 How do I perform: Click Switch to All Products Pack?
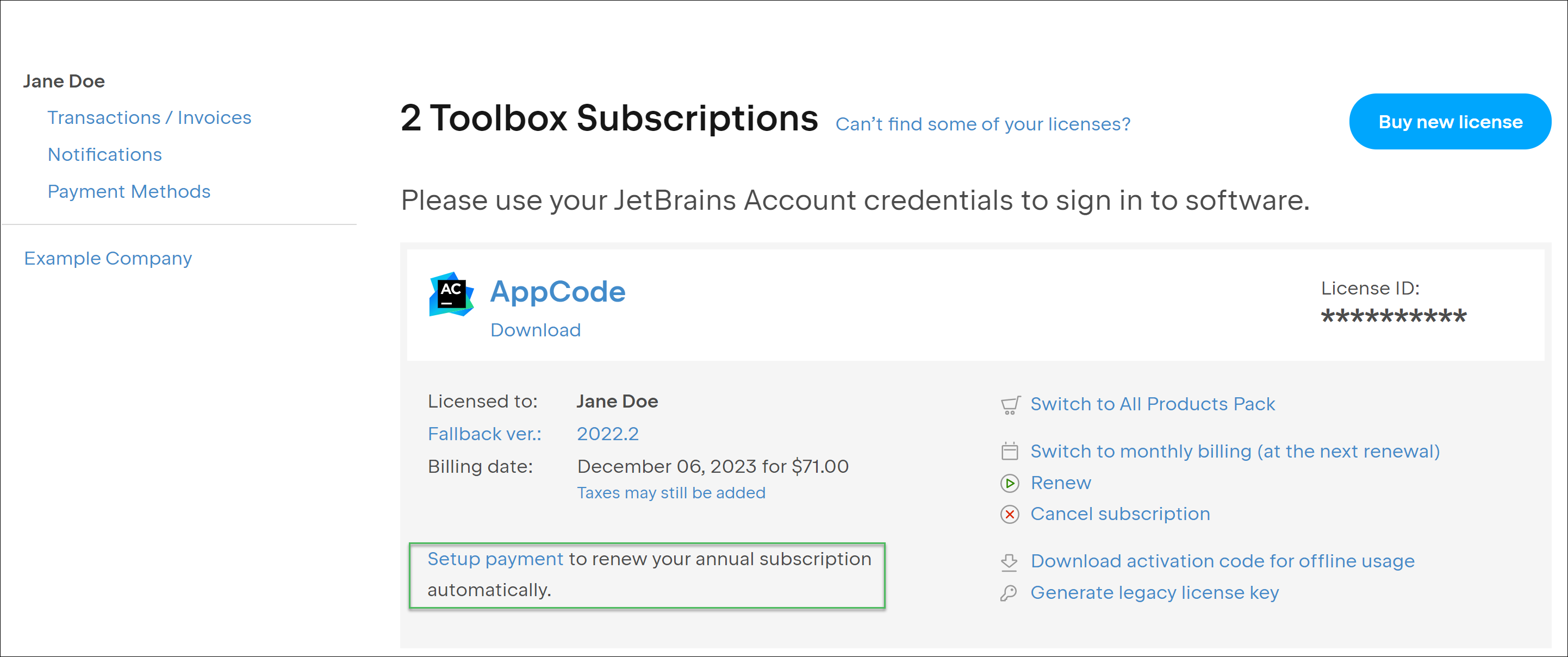[x=1152, y=404]
